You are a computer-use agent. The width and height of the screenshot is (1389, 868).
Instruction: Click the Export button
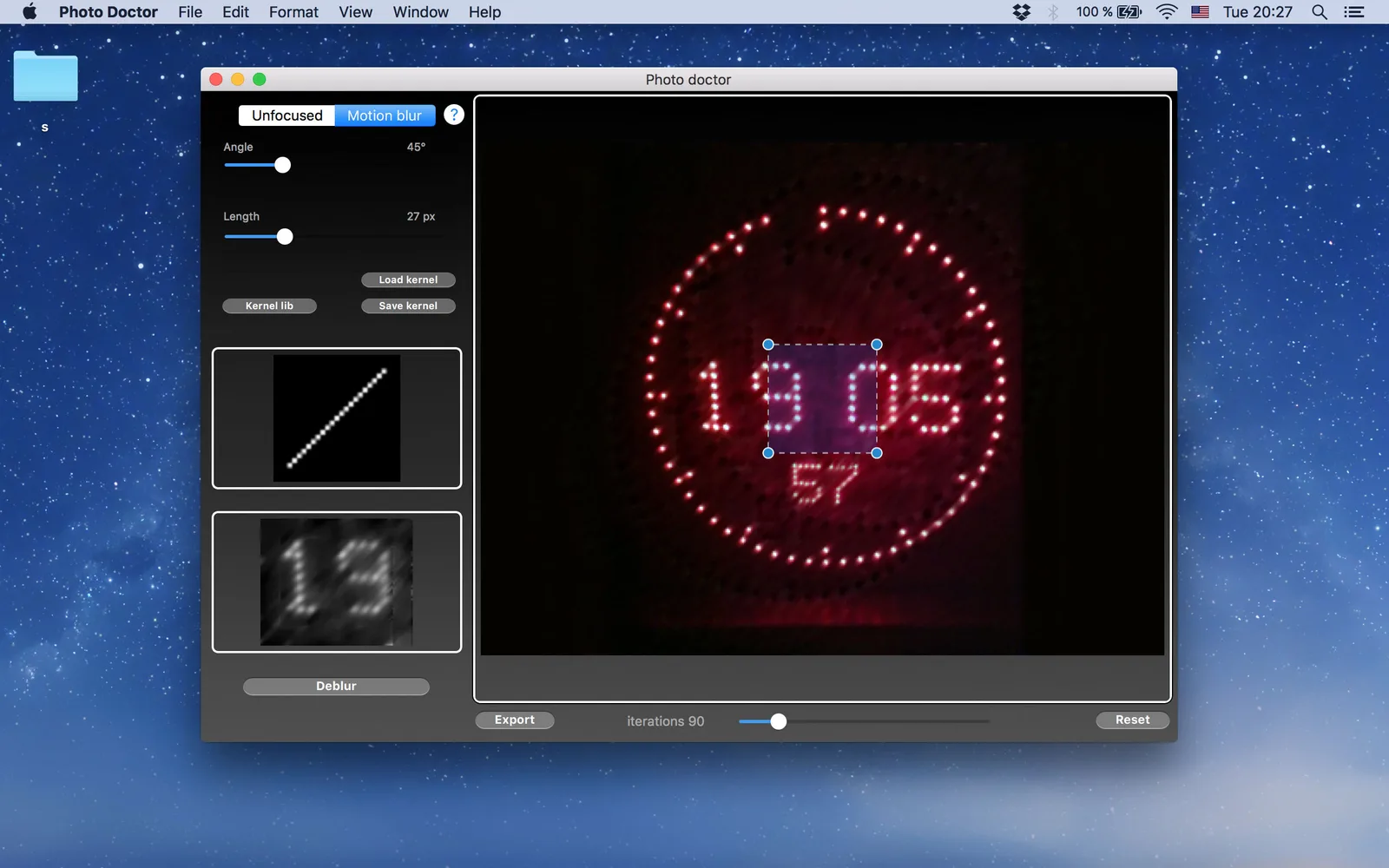(x=515, y=720)
